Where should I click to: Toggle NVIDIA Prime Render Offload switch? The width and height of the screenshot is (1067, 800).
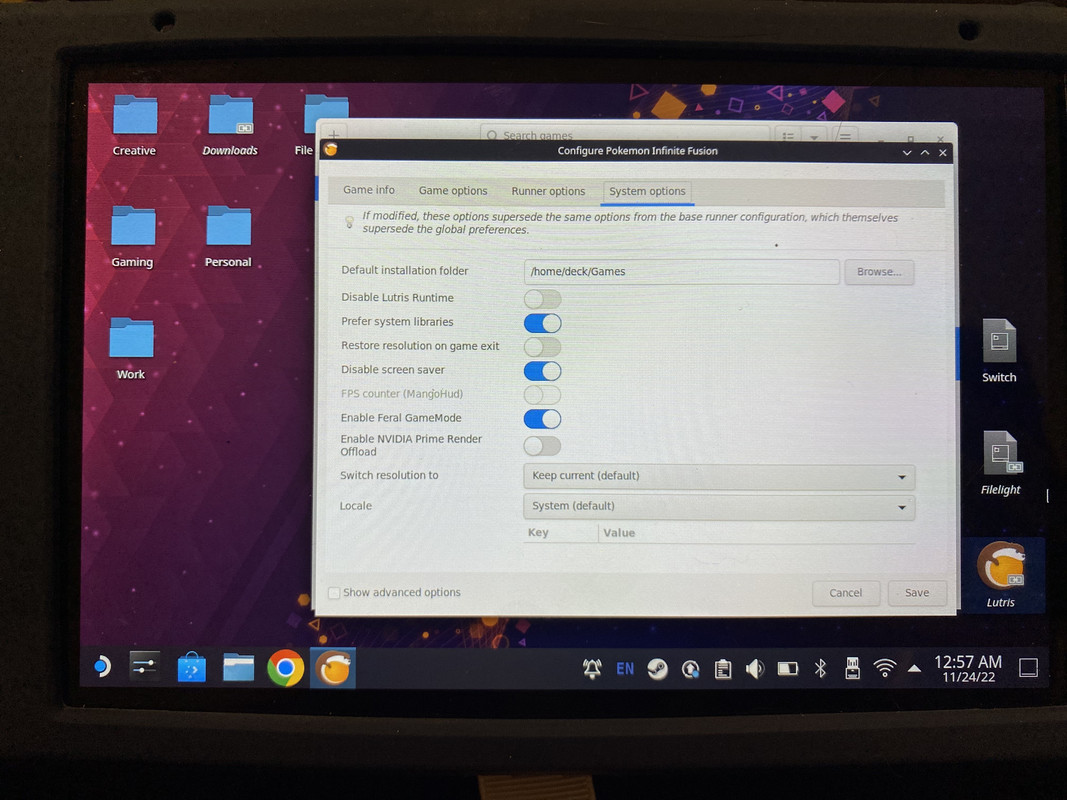[542, 446]
